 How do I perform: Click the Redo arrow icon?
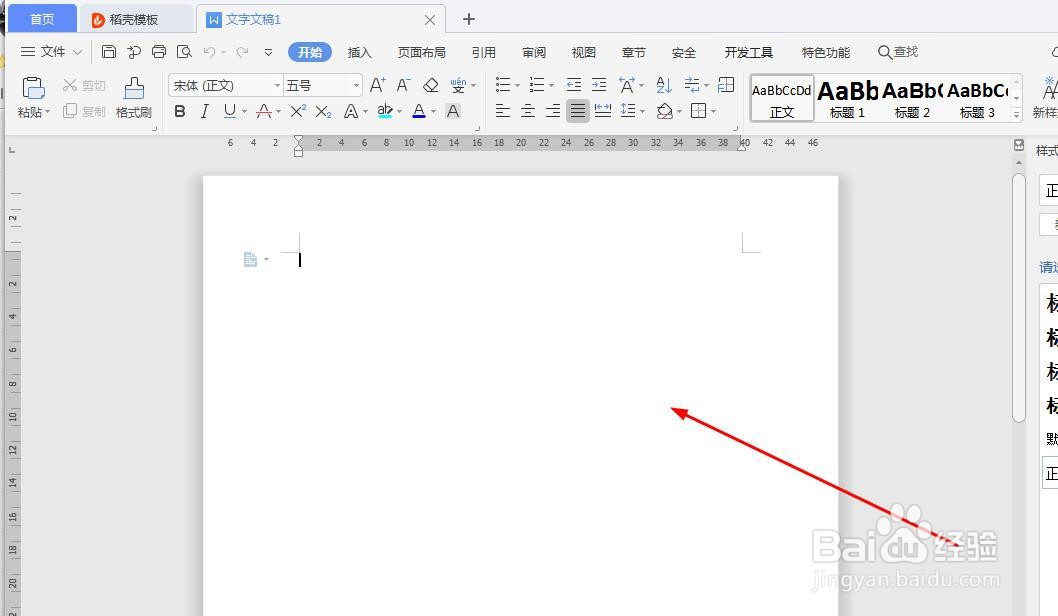click(242, 52)
